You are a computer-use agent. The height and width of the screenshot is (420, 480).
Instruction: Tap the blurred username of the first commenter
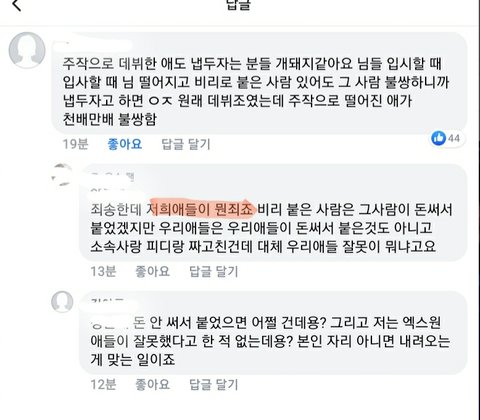pos(94,46)
